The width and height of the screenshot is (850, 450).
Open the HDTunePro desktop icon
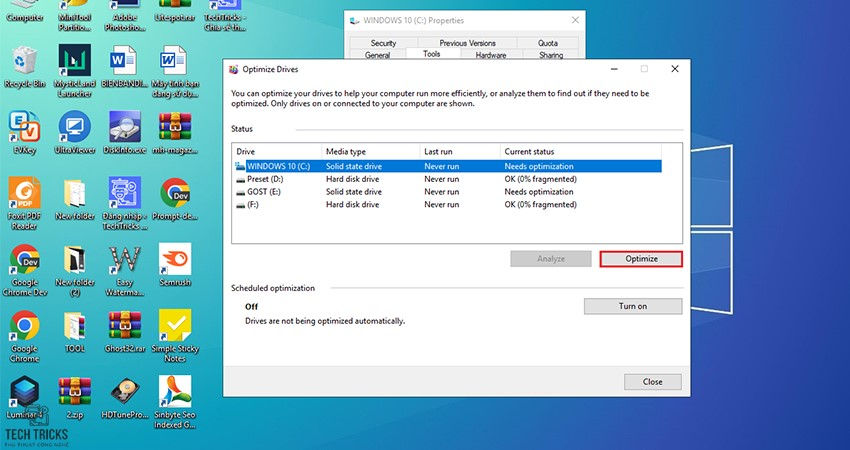125,398
